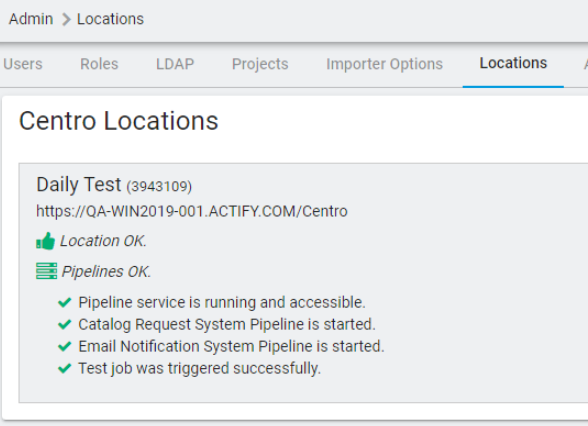Click checkmark beside Email Notification System Pipeline
The image size is (588, 426).
(x=64, y=346)
